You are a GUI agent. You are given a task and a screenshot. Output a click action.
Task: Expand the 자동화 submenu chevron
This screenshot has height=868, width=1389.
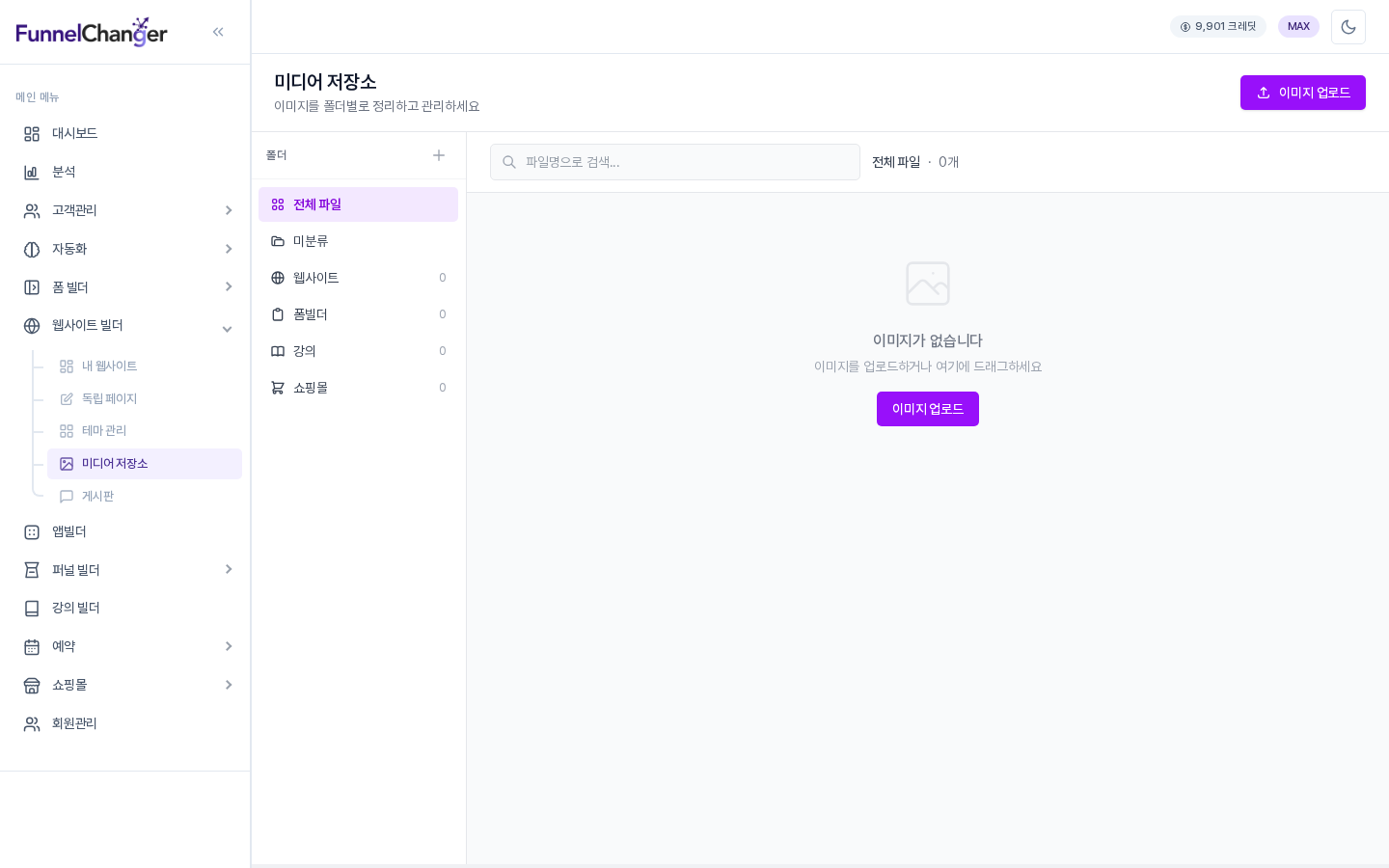coord(229,249)
